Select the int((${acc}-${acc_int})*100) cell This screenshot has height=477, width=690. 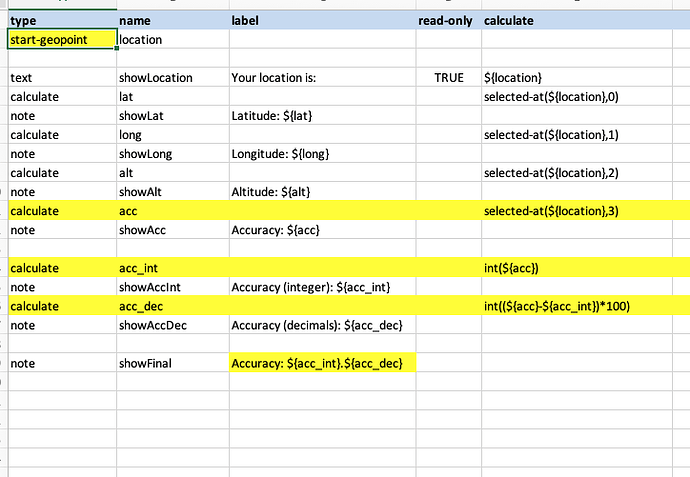583,306
